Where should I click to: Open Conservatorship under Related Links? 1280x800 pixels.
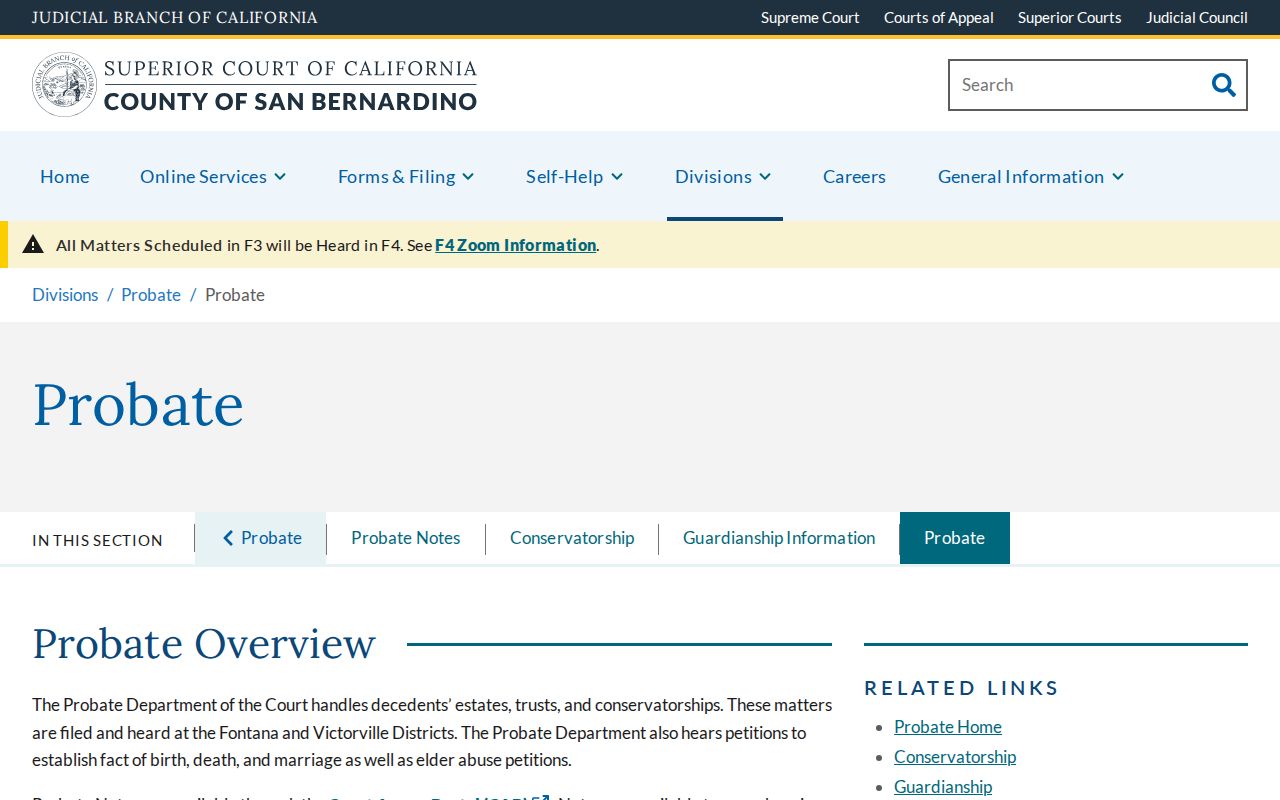(955, 757)
